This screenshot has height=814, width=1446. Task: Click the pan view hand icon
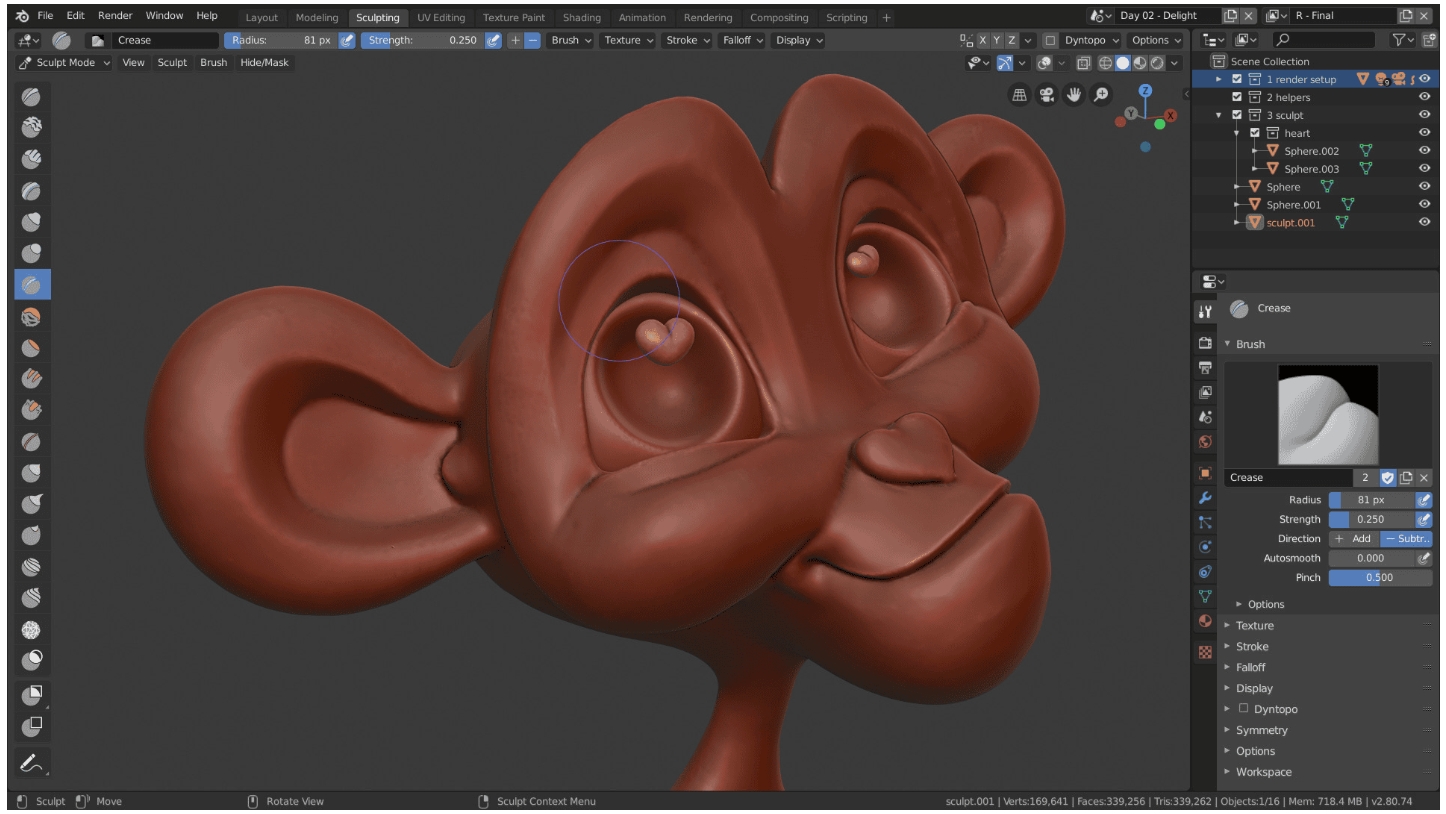(x=1075, y=95)
